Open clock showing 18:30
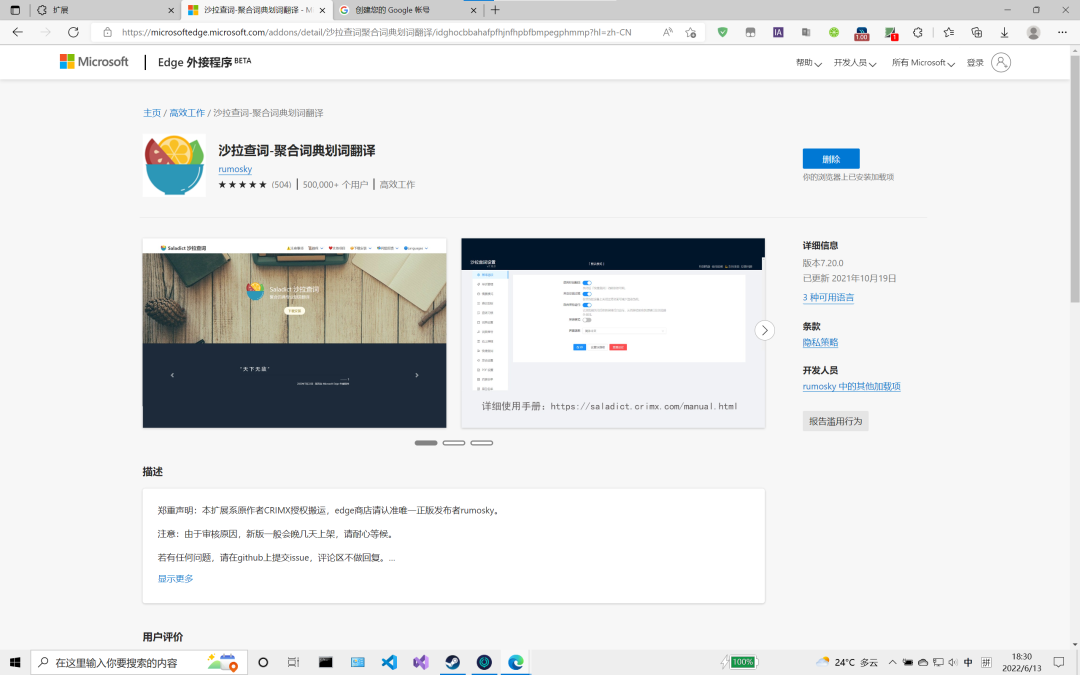Viewport: 1080px width, 675px height. [1022, 662]
